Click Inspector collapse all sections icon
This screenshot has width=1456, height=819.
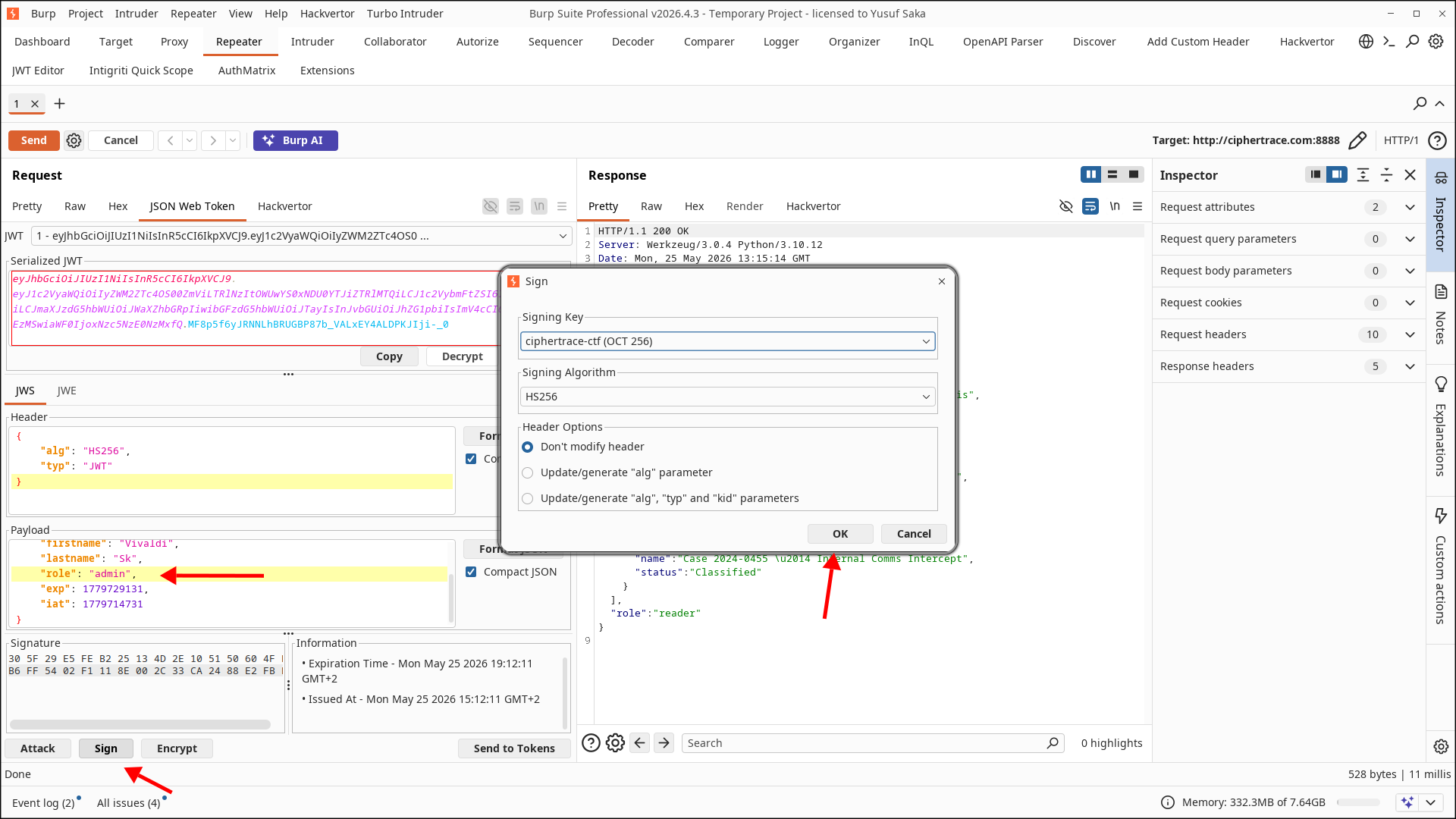[x=1386, y=175]
